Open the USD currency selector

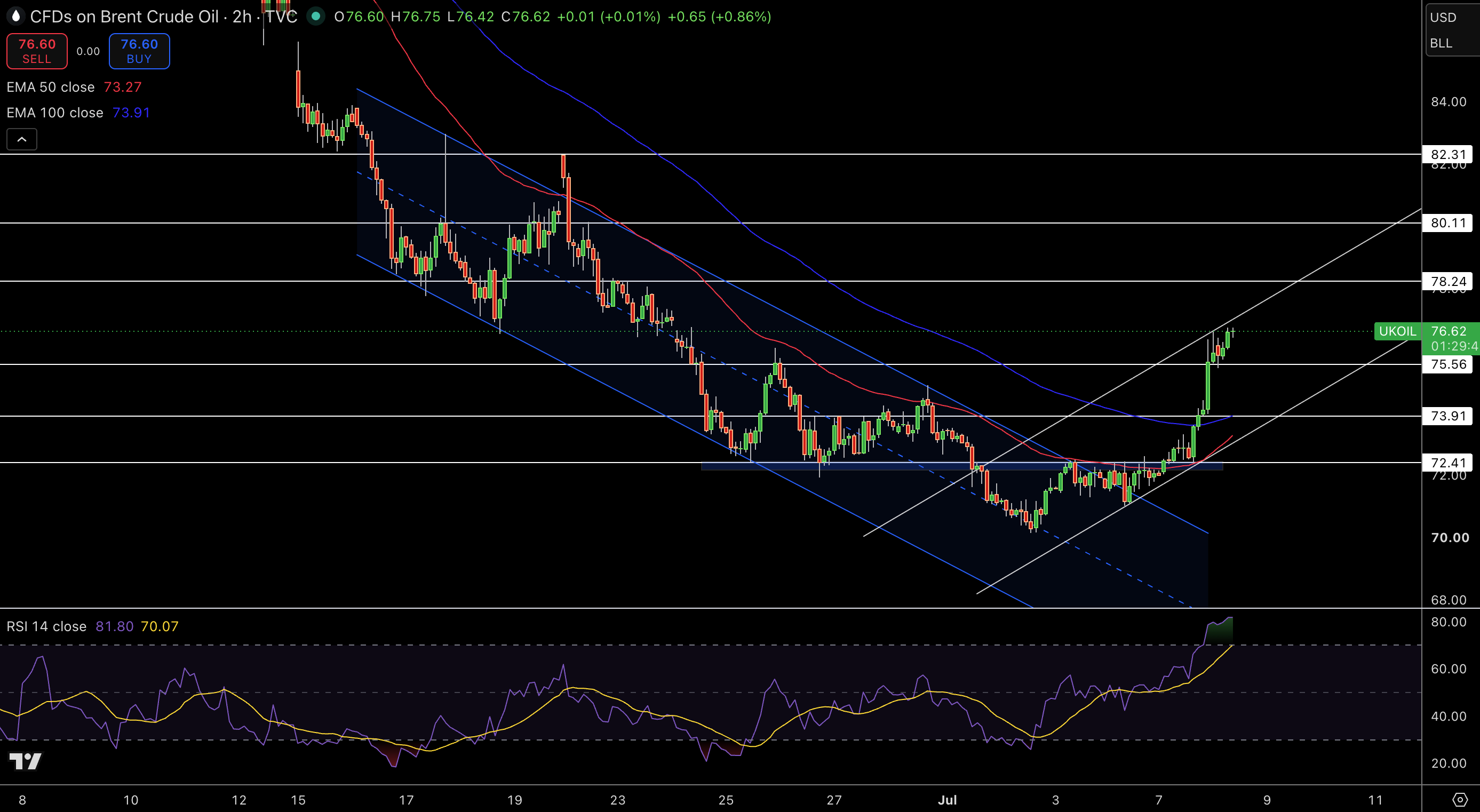click(1443, 17)
